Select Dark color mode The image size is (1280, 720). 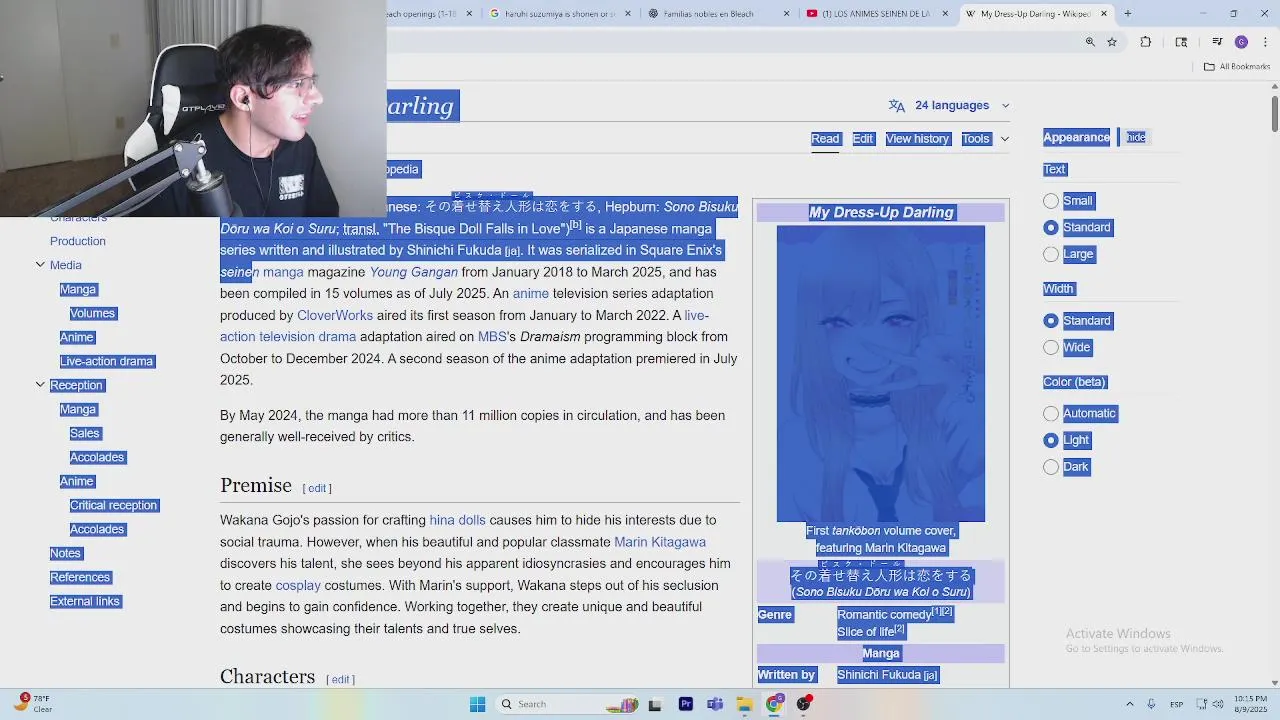click(1051, 467)
